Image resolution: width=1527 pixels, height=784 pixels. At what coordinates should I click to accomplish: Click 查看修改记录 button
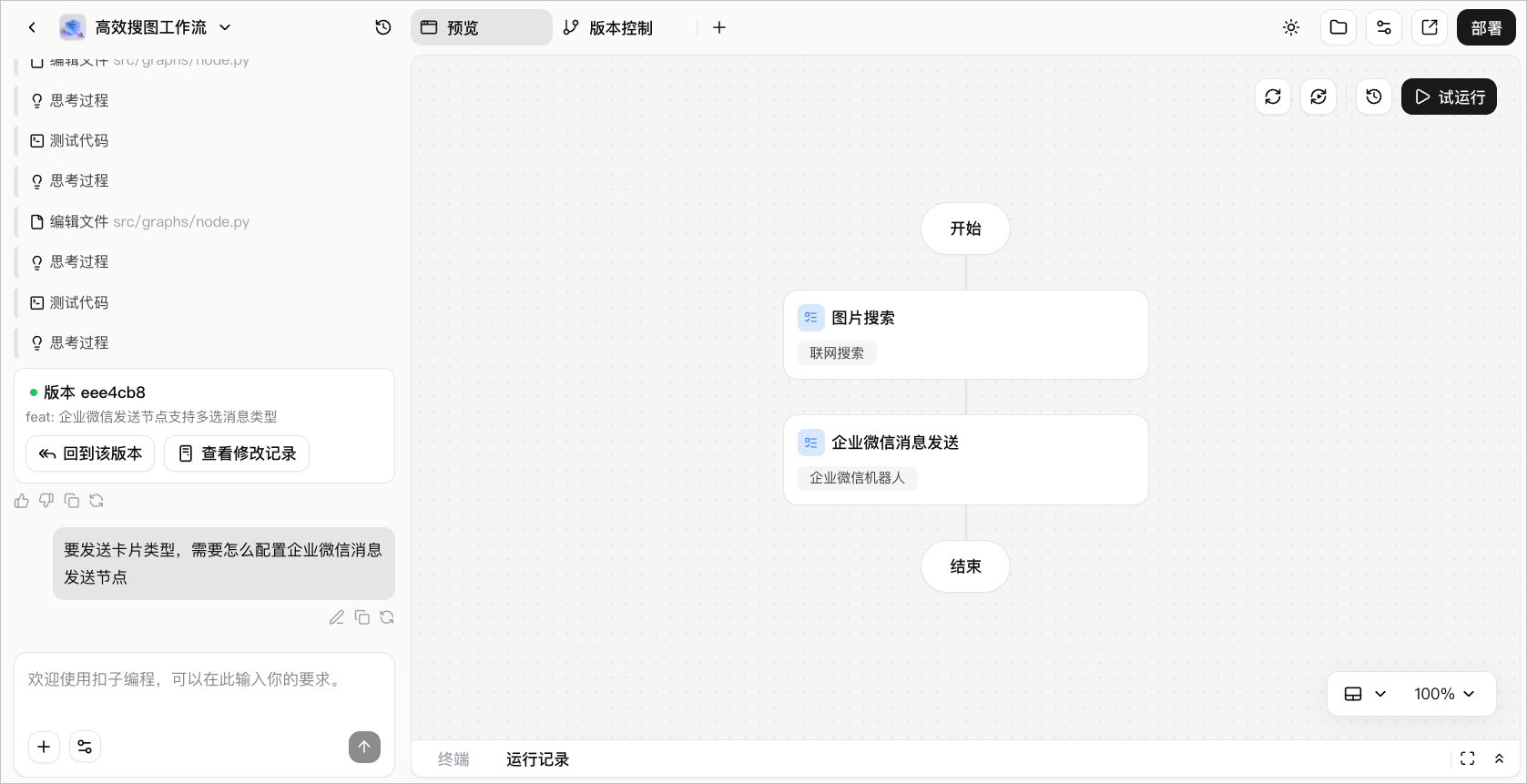coord(237,453)
